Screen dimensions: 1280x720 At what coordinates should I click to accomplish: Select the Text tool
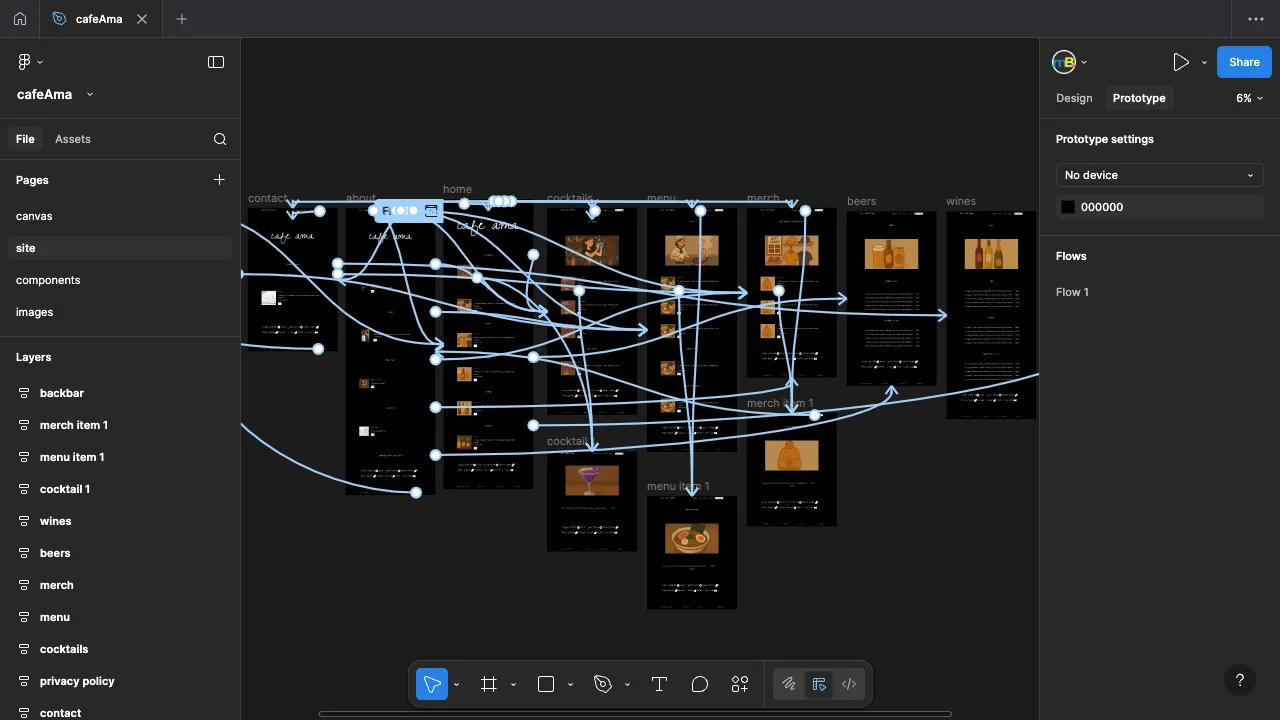(x=659, y=684)
